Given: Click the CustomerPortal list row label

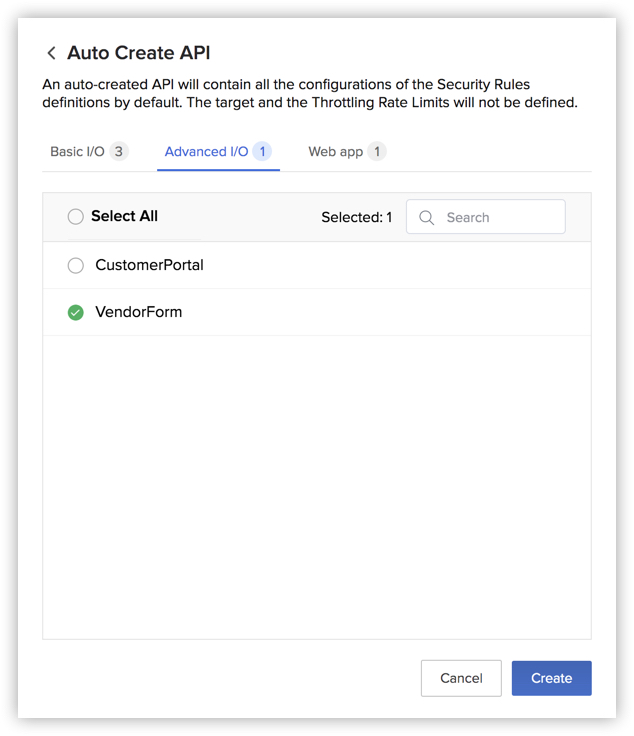Looking at the screenshot, I should coord(149,265).
